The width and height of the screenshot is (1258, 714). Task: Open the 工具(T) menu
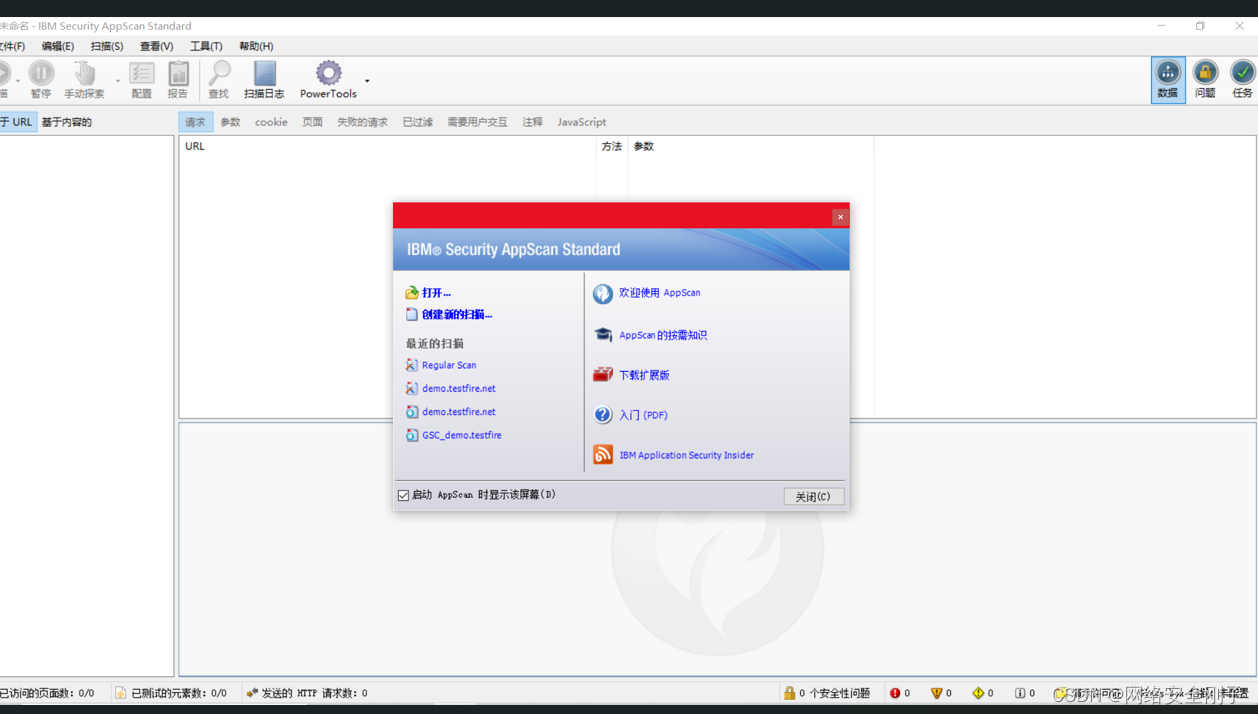pos(206,46)
